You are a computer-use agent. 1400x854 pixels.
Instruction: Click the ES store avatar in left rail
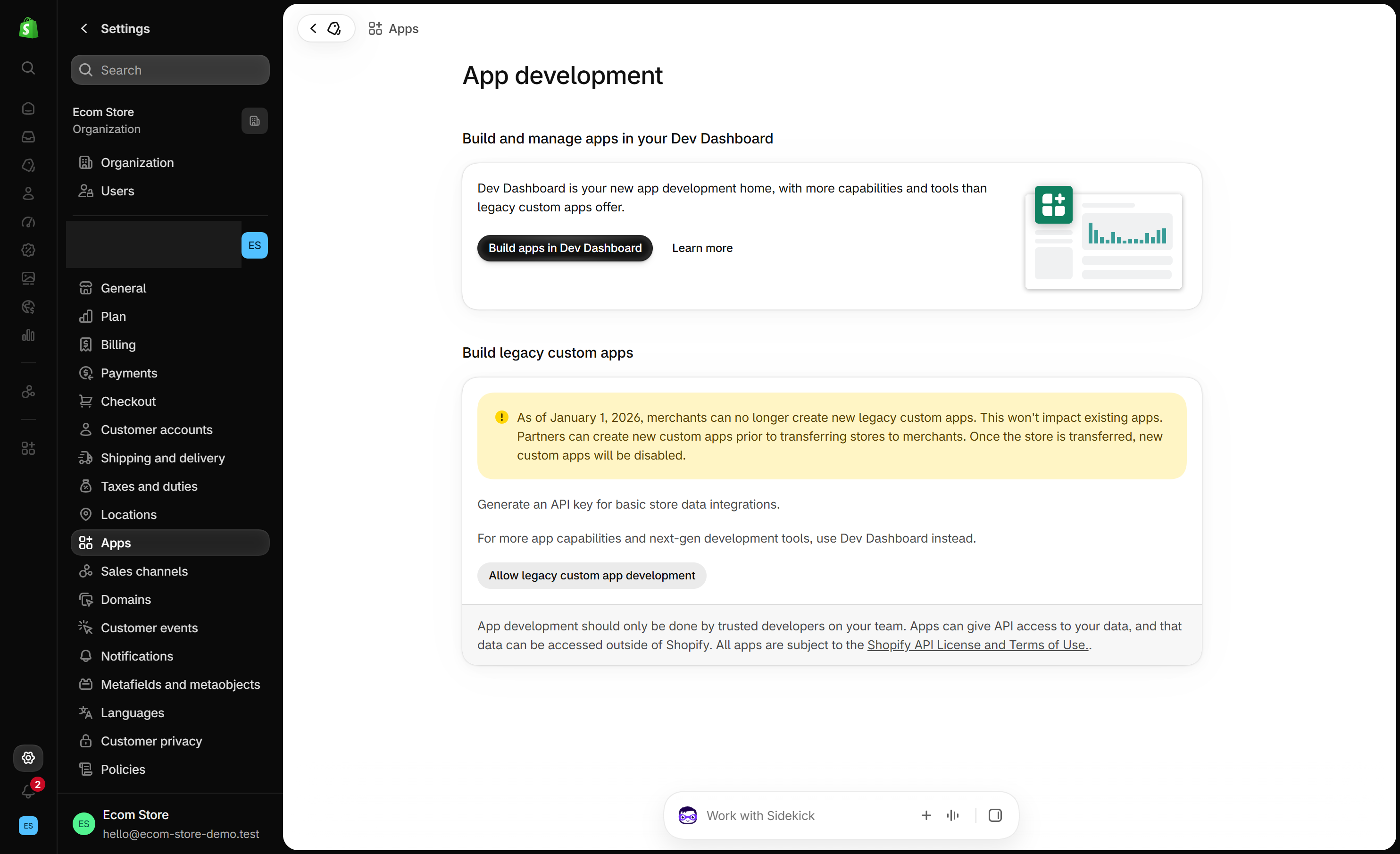(x=28, y=826)
